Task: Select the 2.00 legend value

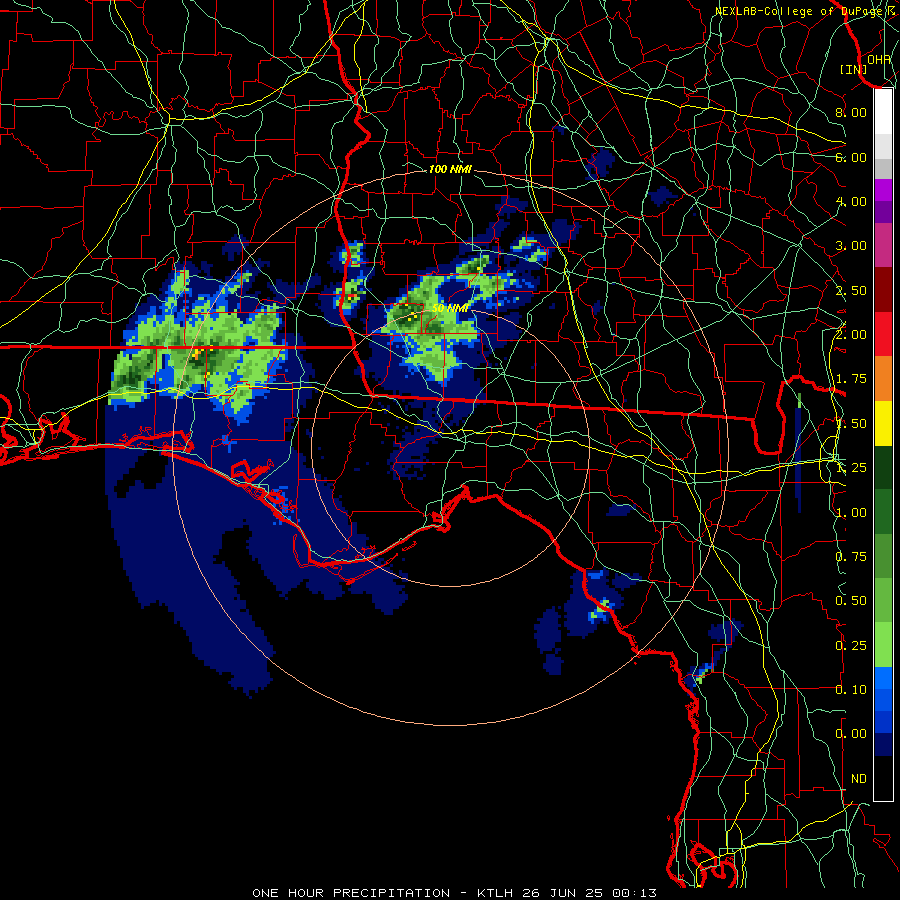Action: 851,335
